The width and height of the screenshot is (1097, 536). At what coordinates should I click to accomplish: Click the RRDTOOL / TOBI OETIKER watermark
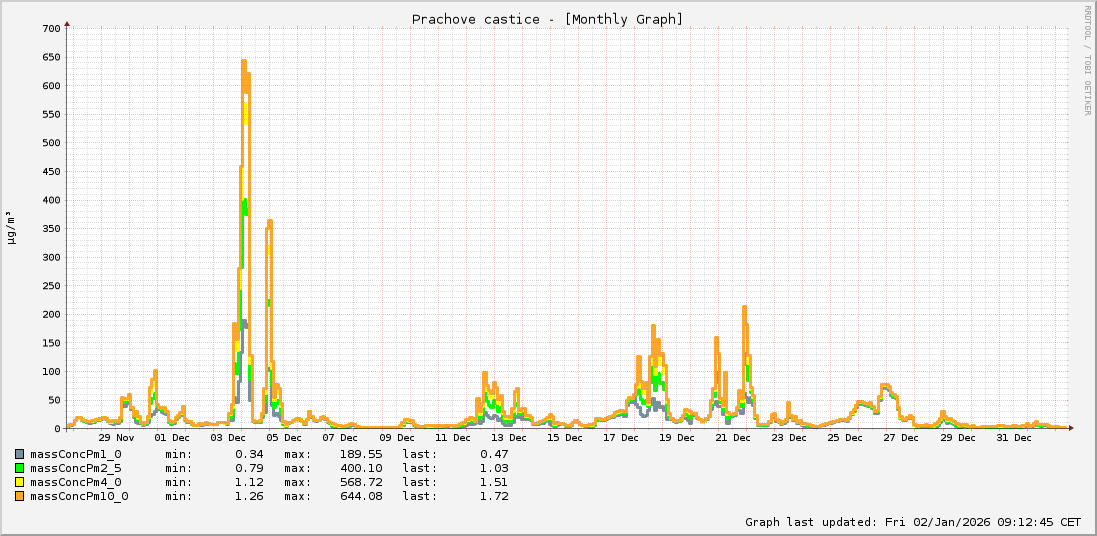(x=1088, y=60)
